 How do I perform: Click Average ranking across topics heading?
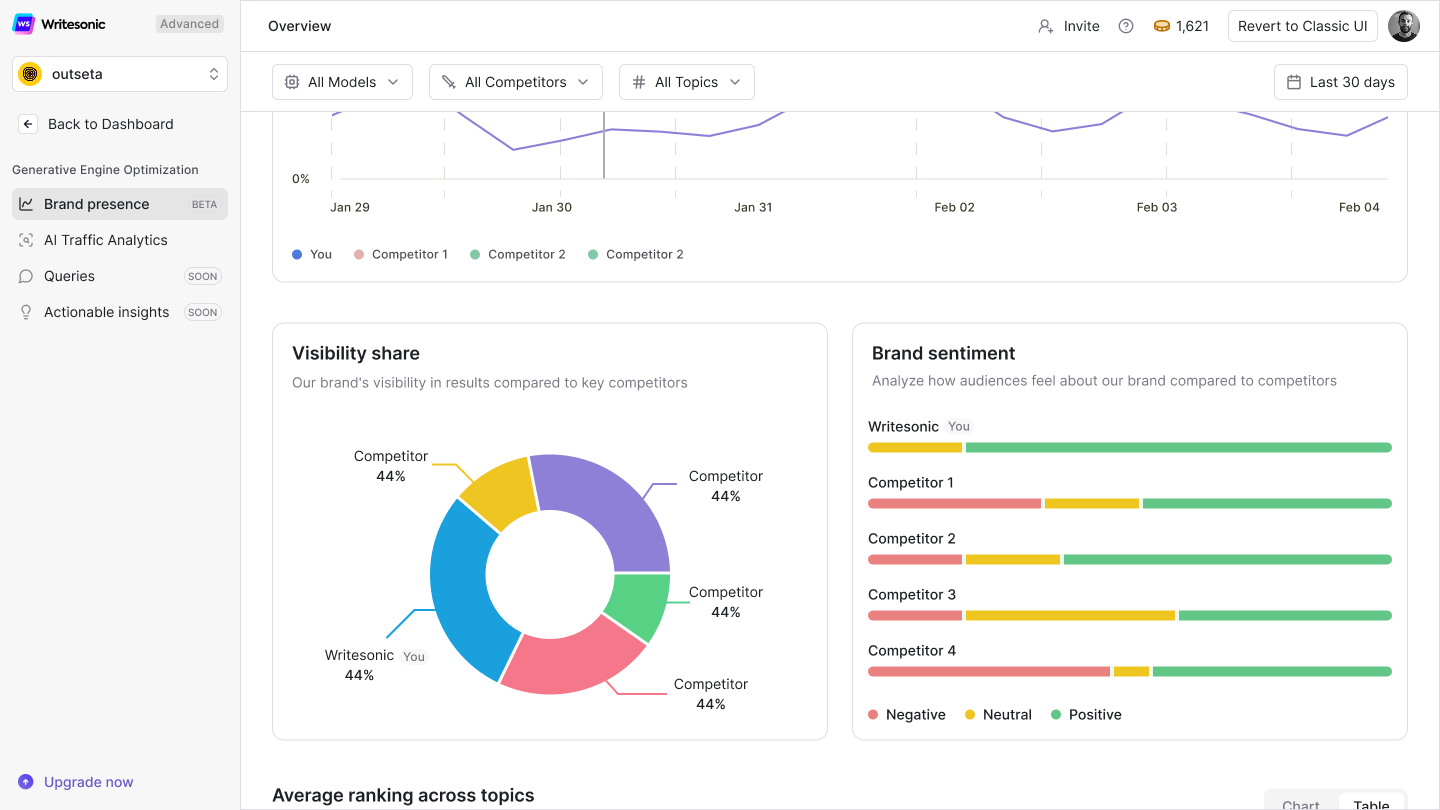coord(403,795)
